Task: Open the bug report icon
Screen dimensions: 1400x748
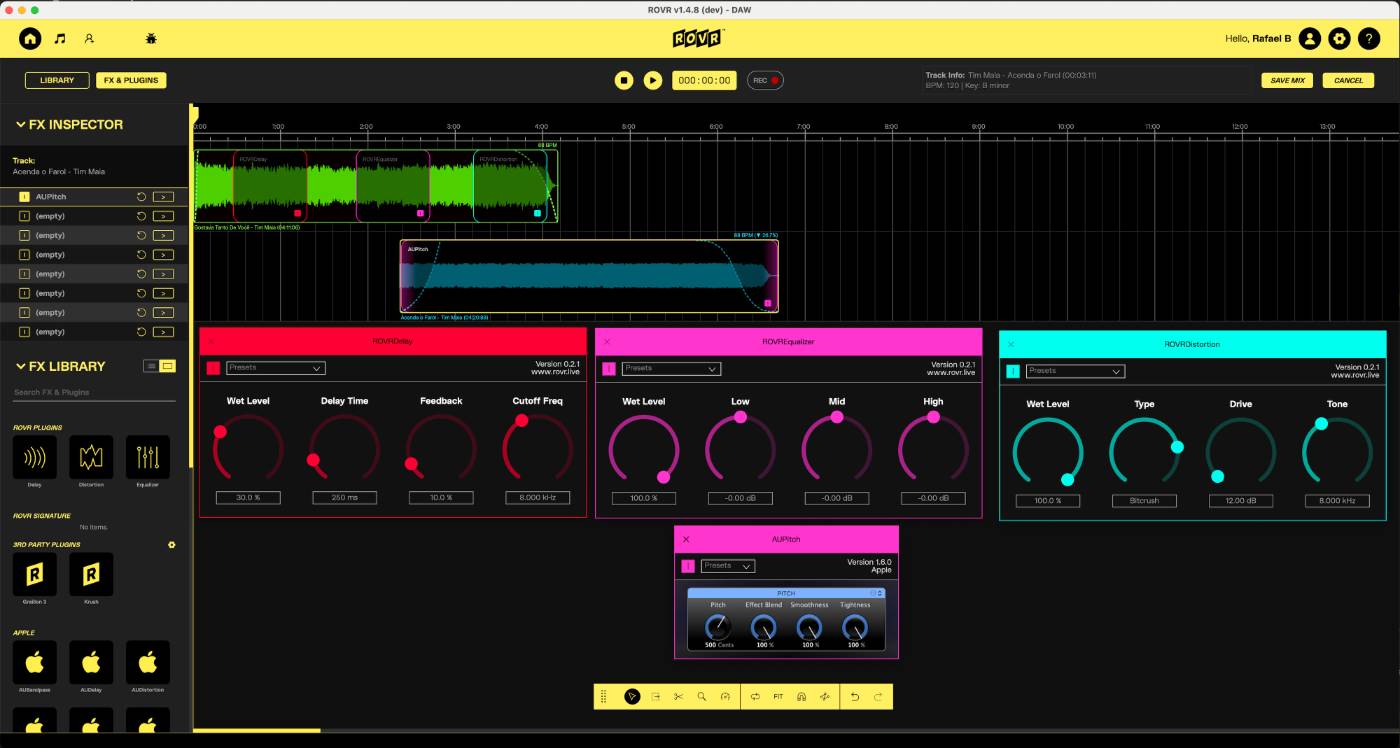Action: 152,39
